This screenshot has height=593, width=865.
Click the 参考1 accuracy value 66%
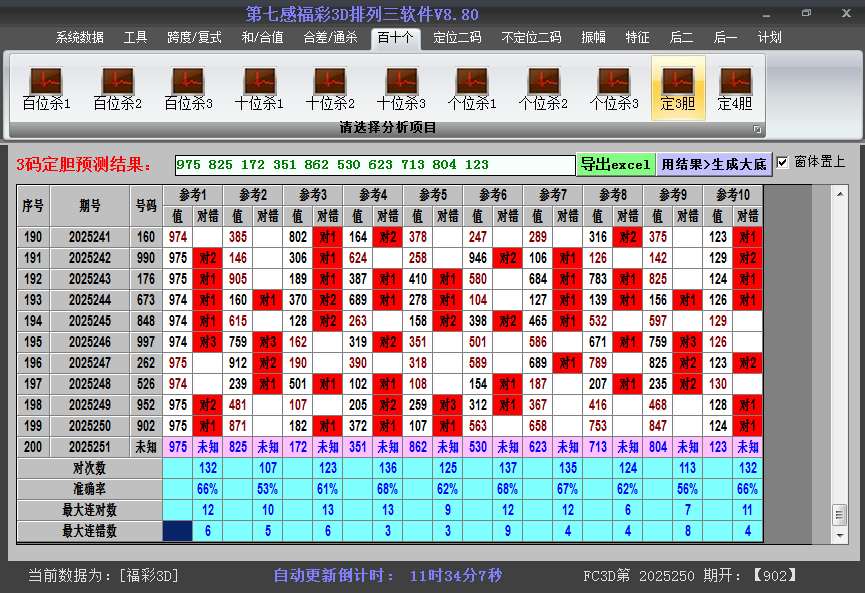208,489
